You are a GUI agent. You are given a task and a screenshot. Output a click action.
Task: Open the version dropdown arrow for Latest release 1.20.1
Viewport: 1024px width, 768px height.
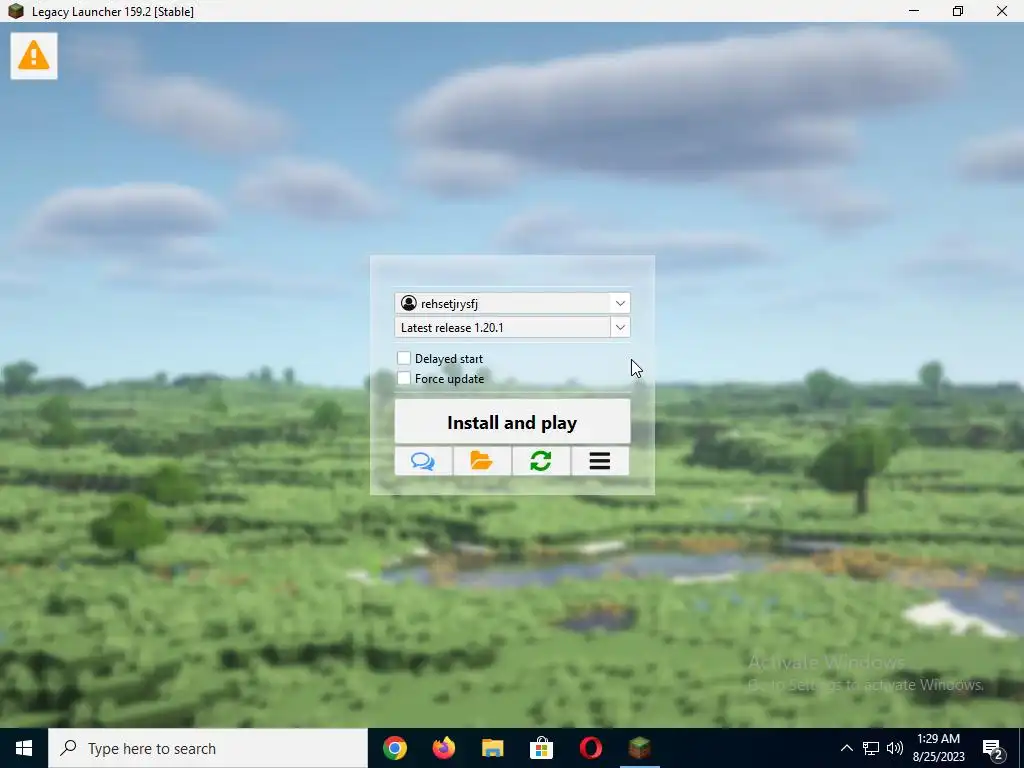620,327
